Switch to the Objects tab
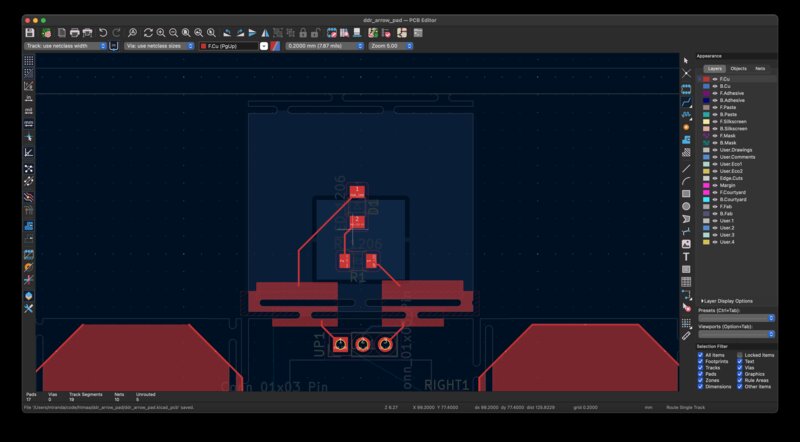The width and height of the screenshot is (800, 442). [738, 68]
